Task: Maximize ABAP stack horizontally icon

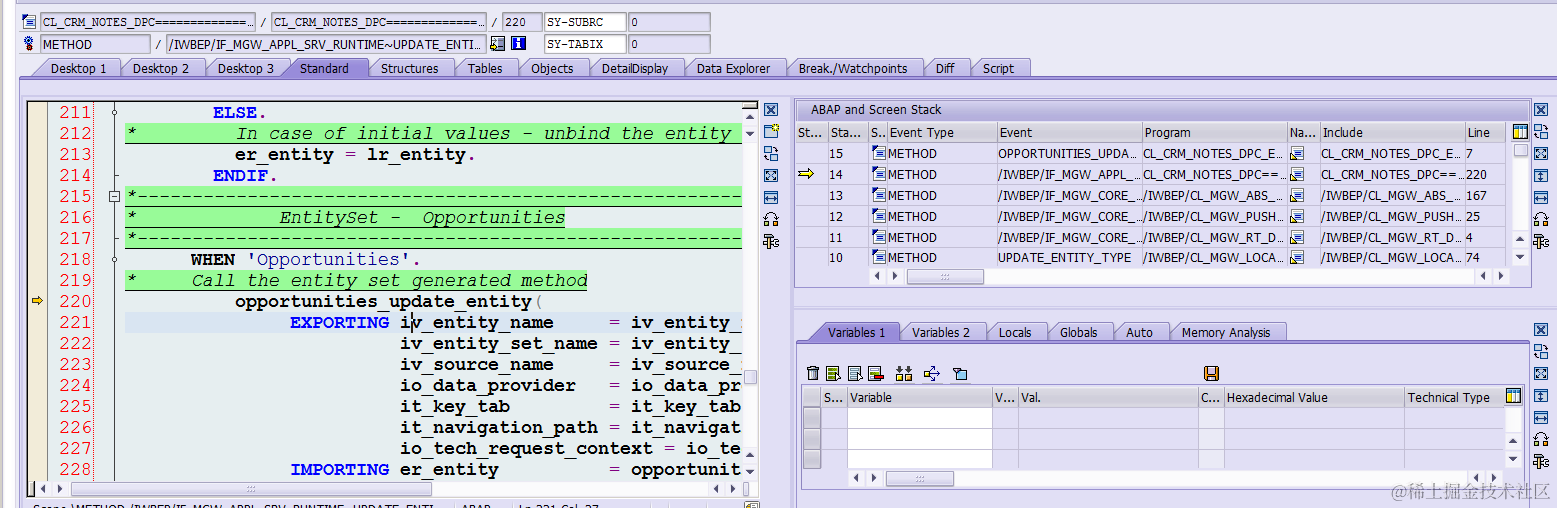Action: click(1541, 197)
